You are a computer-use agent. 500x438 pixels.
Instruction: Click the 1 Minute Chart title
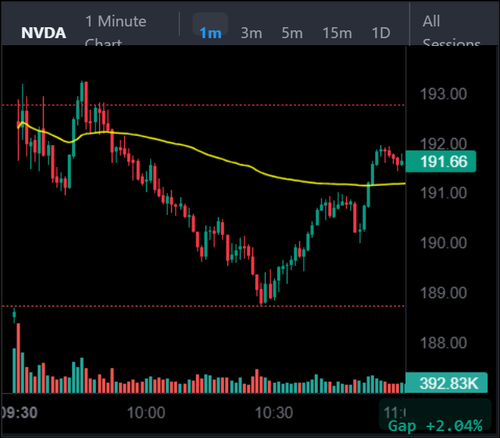pyautogui.click(x=115, y=30)
